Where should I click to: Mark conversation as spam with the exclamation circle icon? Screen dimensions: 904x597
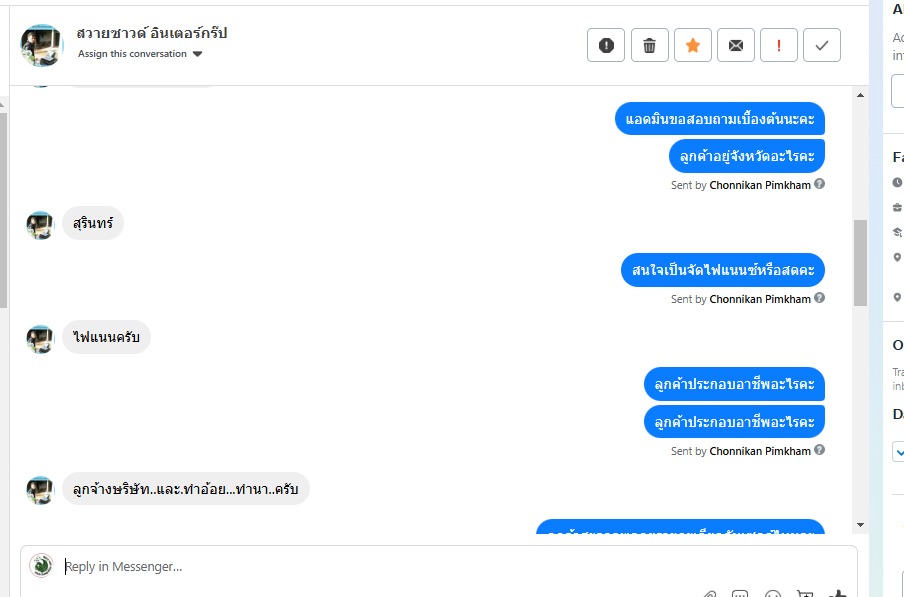606,45
